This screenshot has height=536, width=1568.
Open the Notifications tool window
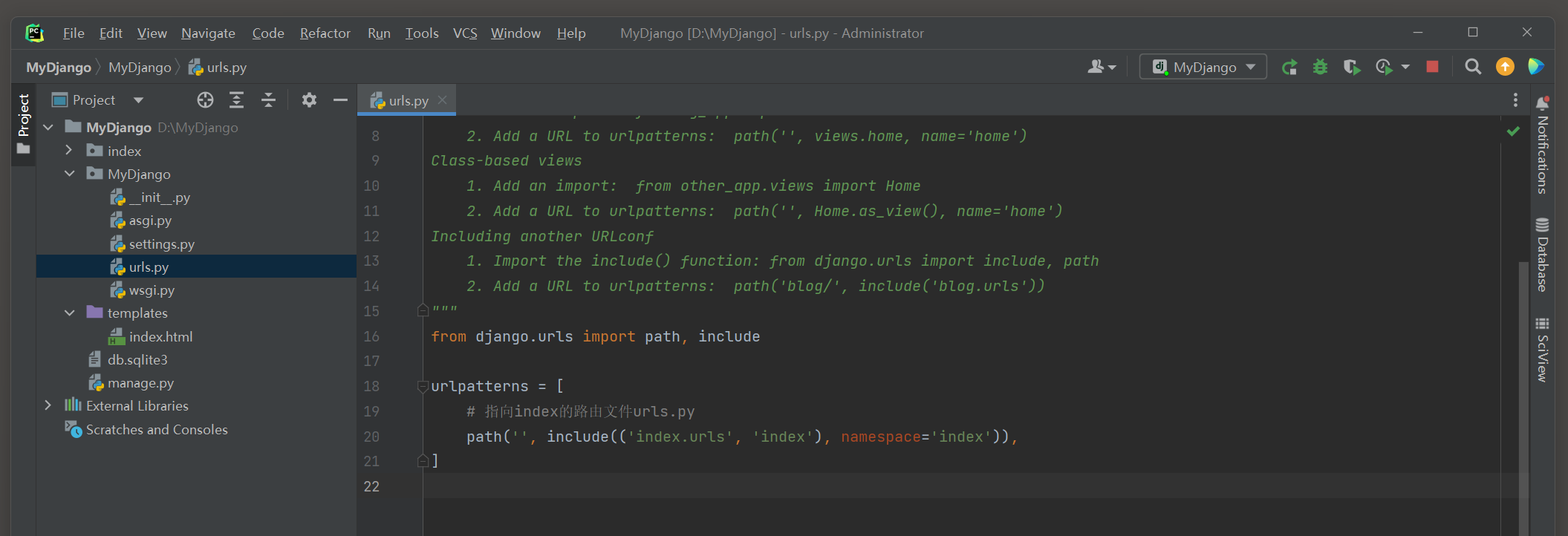[1543, 145]
